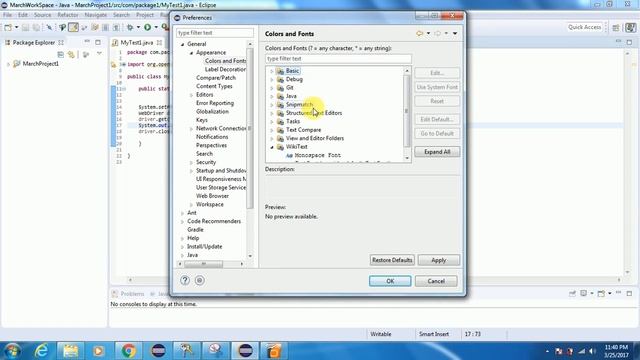Open Google Chrome from taskbar
Image resolution: width=640 pixels, height=360 pixels.
click(x=129, y=351)
